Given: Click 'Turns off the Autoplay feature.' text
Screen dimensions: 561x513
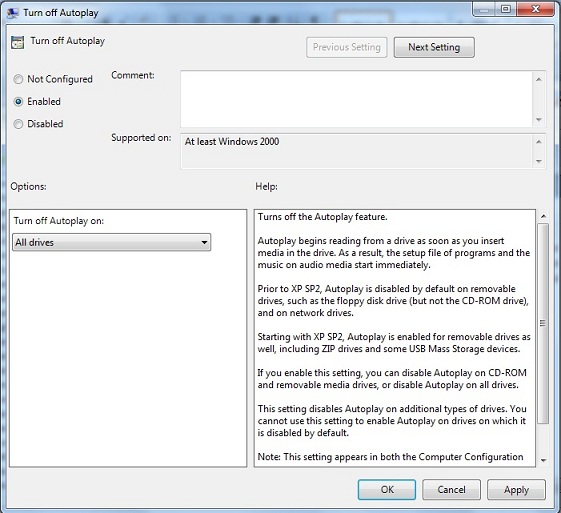Looking at the screenshot, I should [322, 217].
